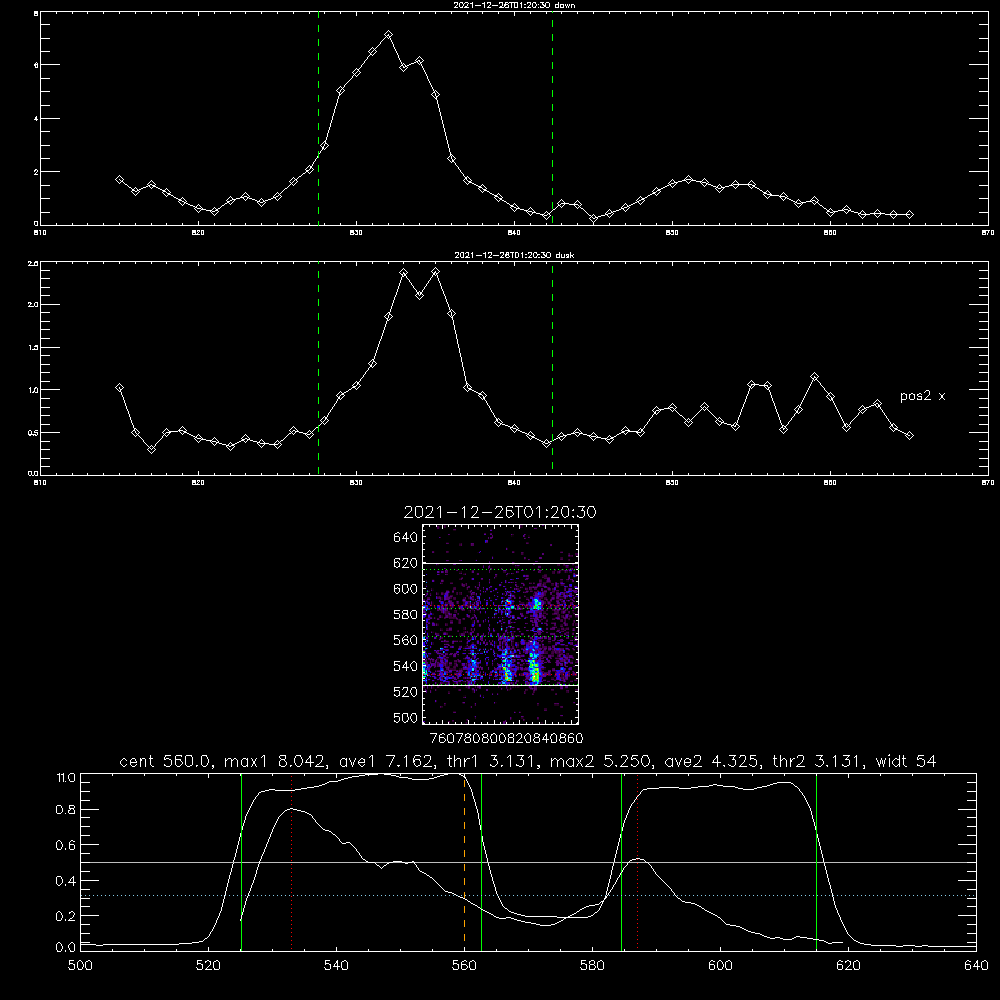The width and height of the screenshot is (1000, 1000).
Task: Click bottom plot y-axis label 0.8
Action: (66, 810)
